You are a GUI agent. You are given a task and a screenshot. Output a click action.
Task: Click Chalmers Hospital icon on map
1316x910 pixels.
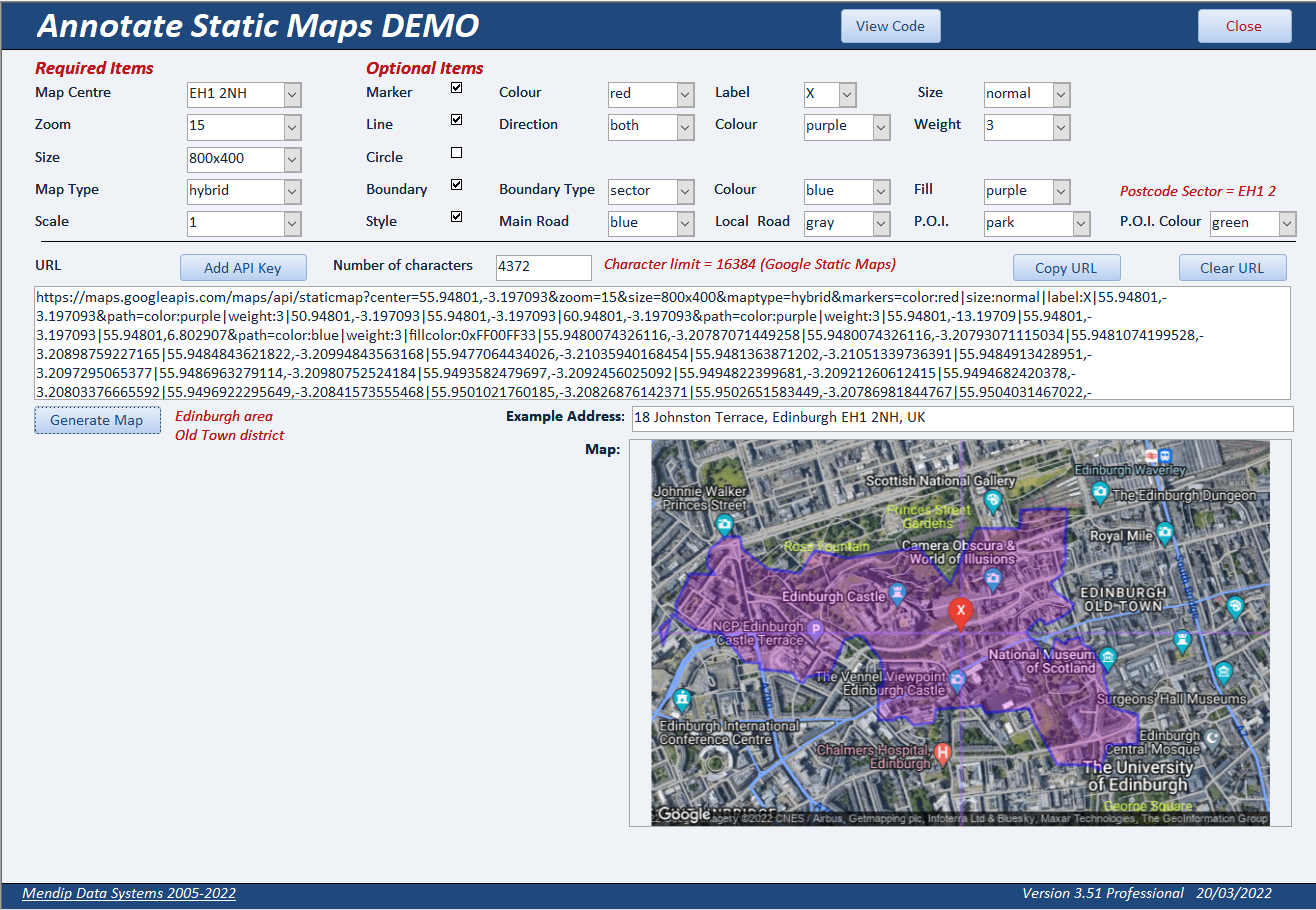coord(942,752)
